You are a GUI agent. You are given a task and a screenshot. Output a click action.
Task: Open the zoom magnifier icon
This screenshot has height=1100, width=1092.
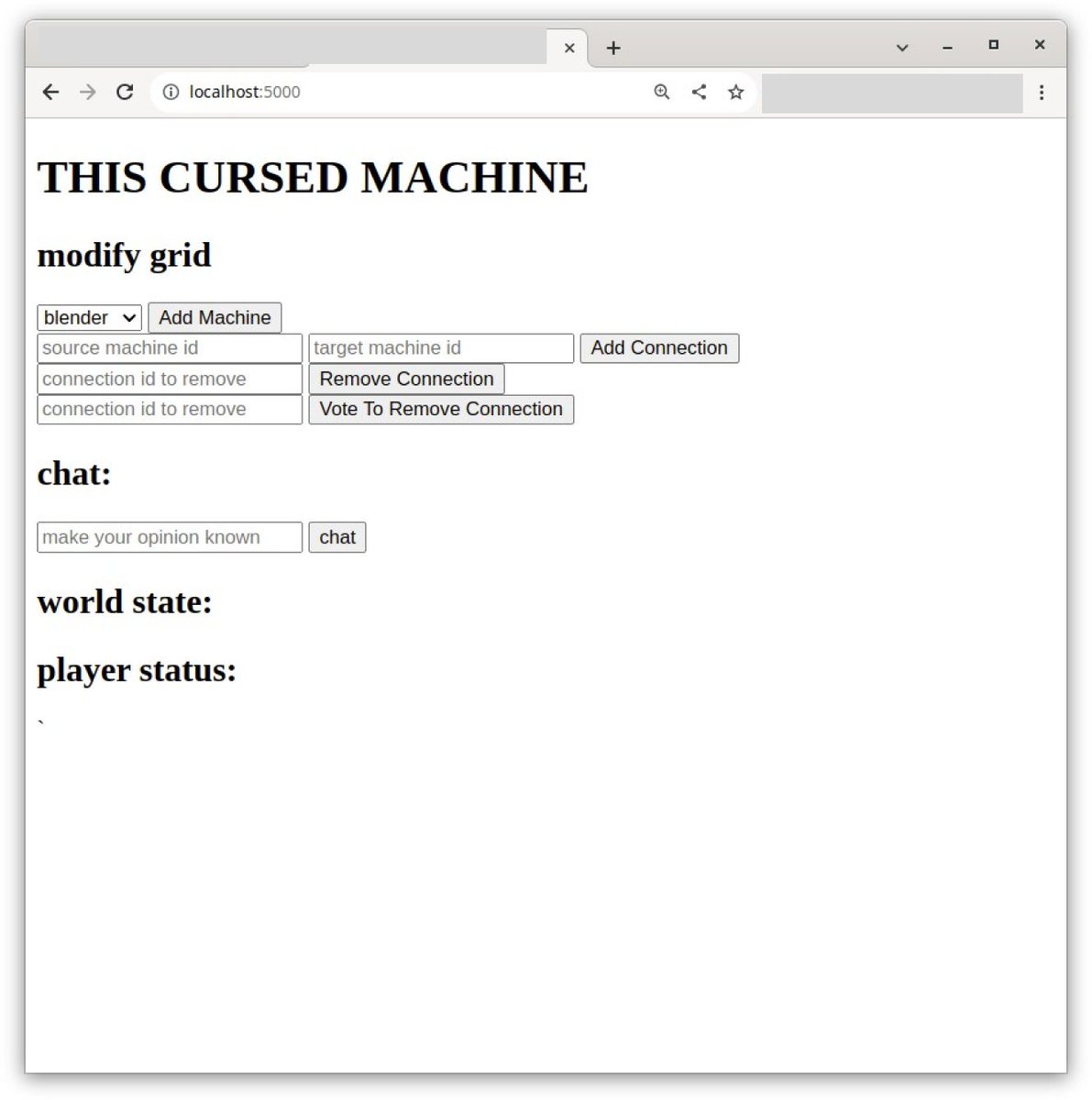click(662, 92)
